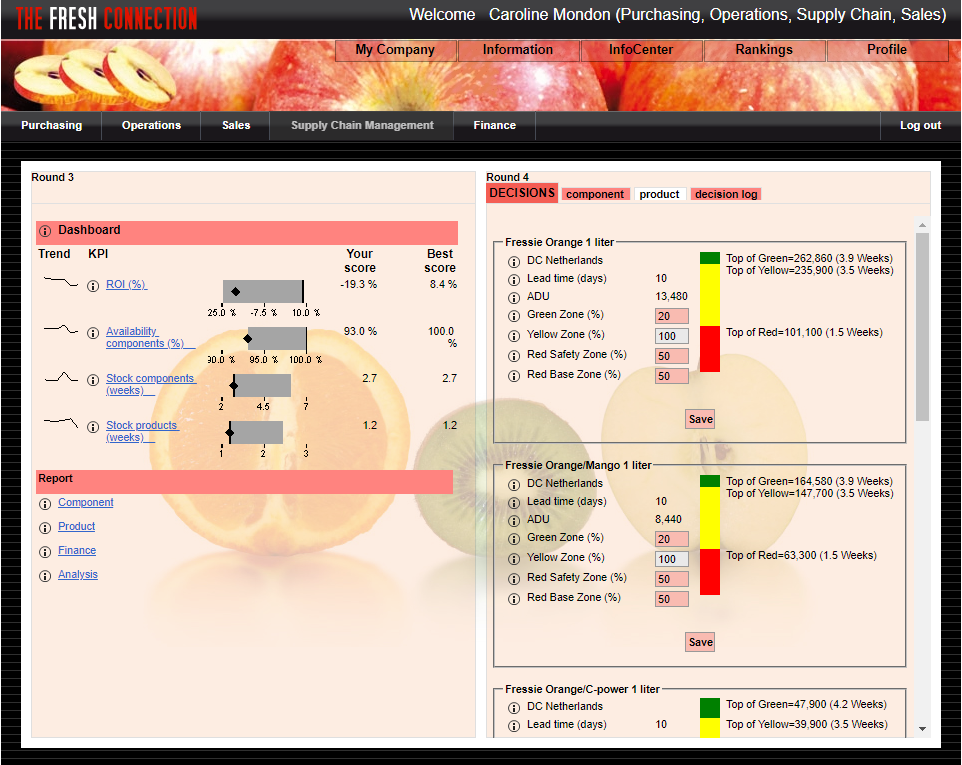The height and width of the screenshot is (765, 962).
Task: Open the Profile menu
Action: pos(887,50)
